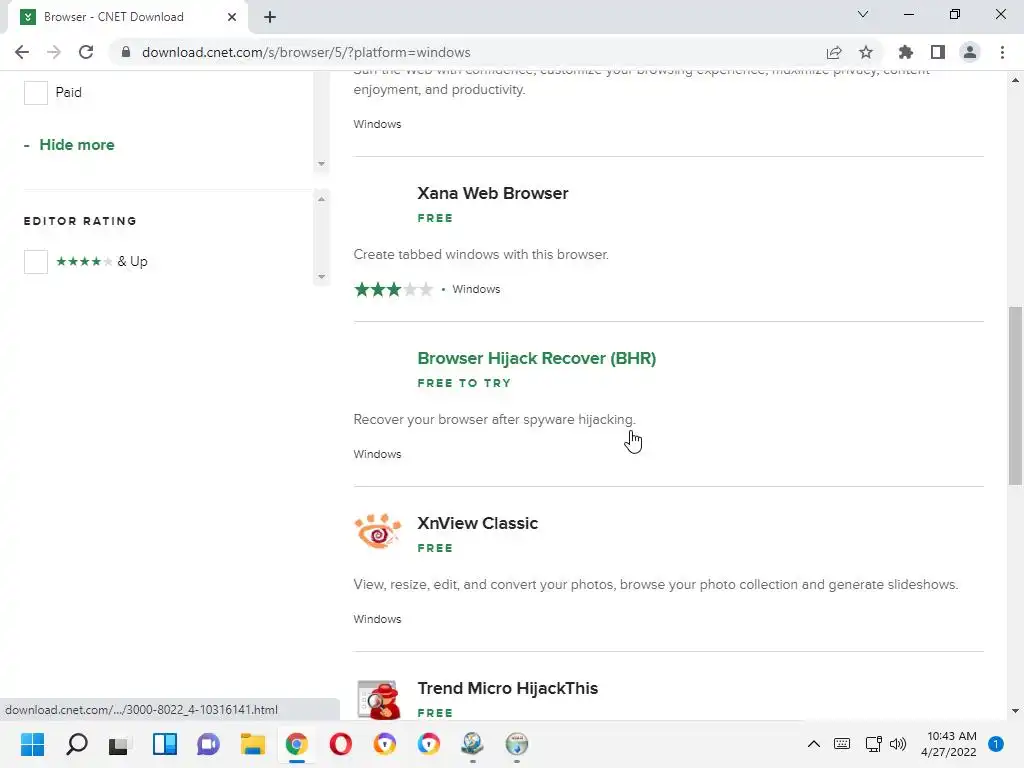The image size is (1024, 768).
Task: Open Browser Hijack Recover (BHR) link
Action: pos(536,359)
